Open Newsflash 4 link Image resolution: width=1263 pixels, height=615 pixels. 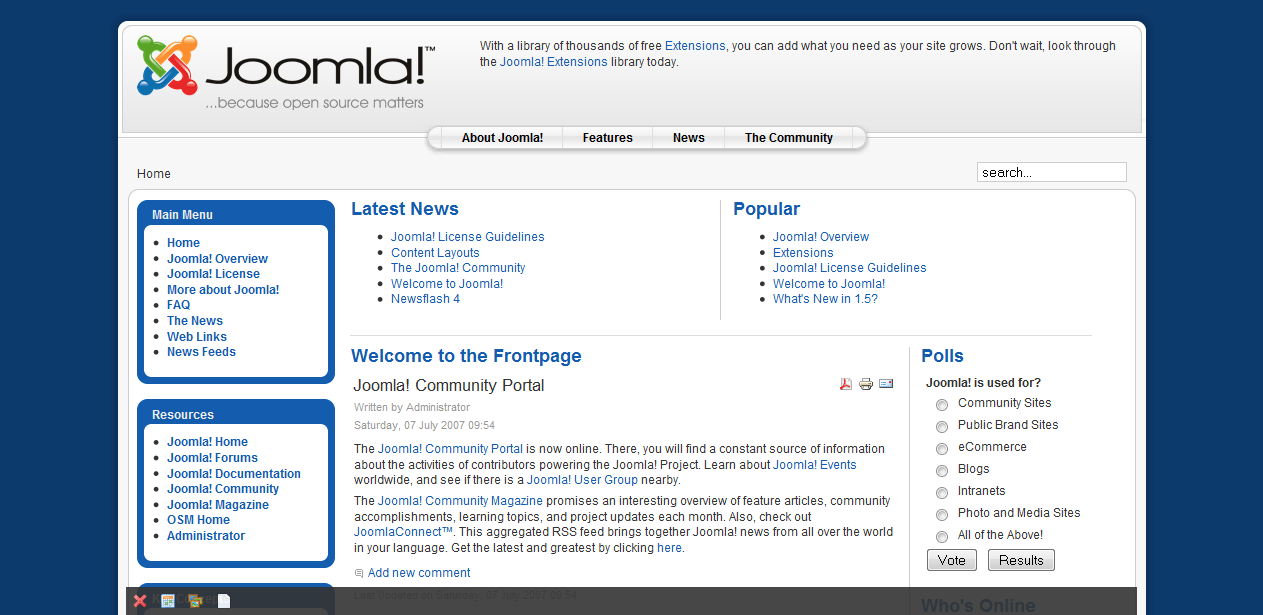click(x=425, y=299)
